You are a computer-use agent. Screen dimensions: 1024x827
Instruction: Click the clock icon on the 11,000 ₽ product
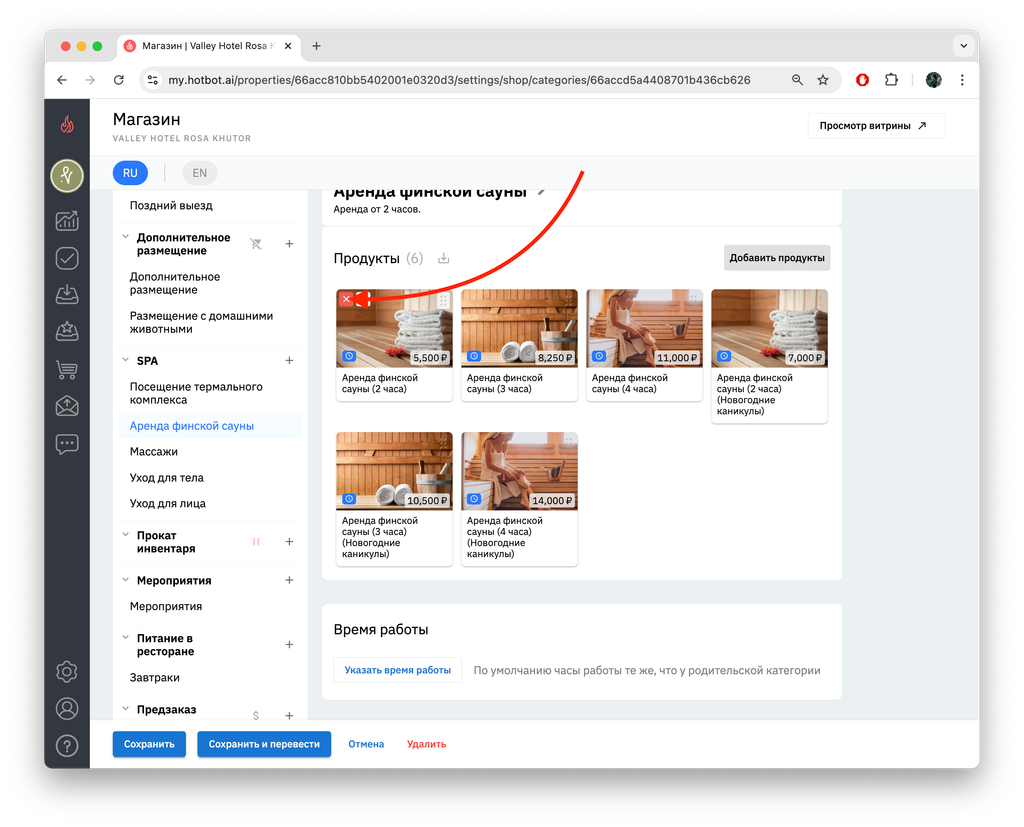coord(599,357)
